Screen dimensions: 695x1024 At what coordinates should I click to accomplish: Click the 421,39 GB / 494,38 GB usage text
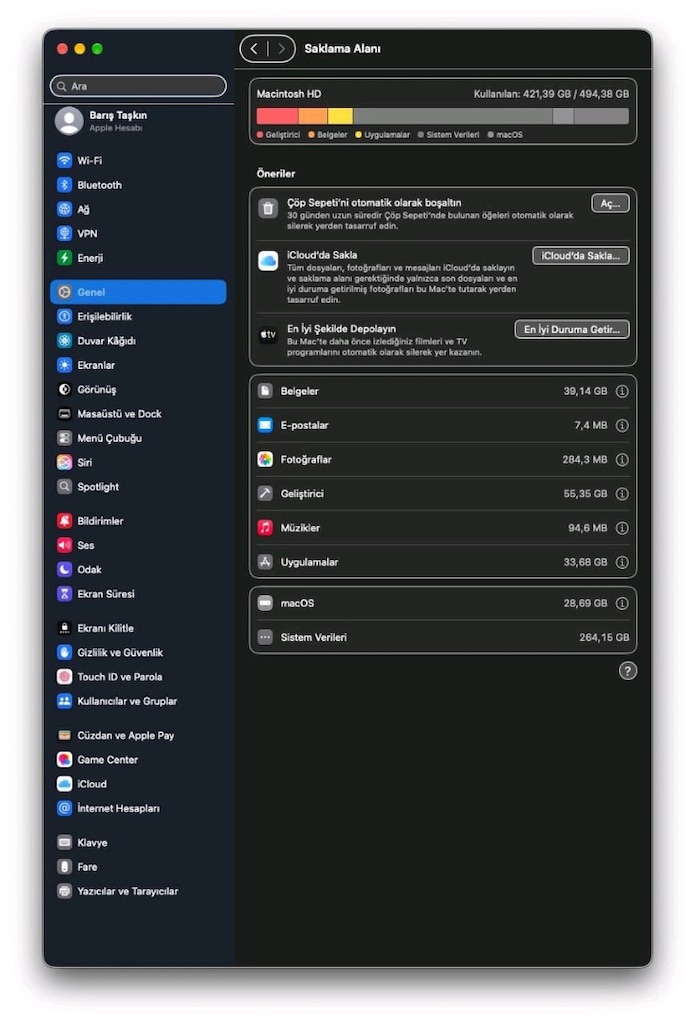[576, 94]
